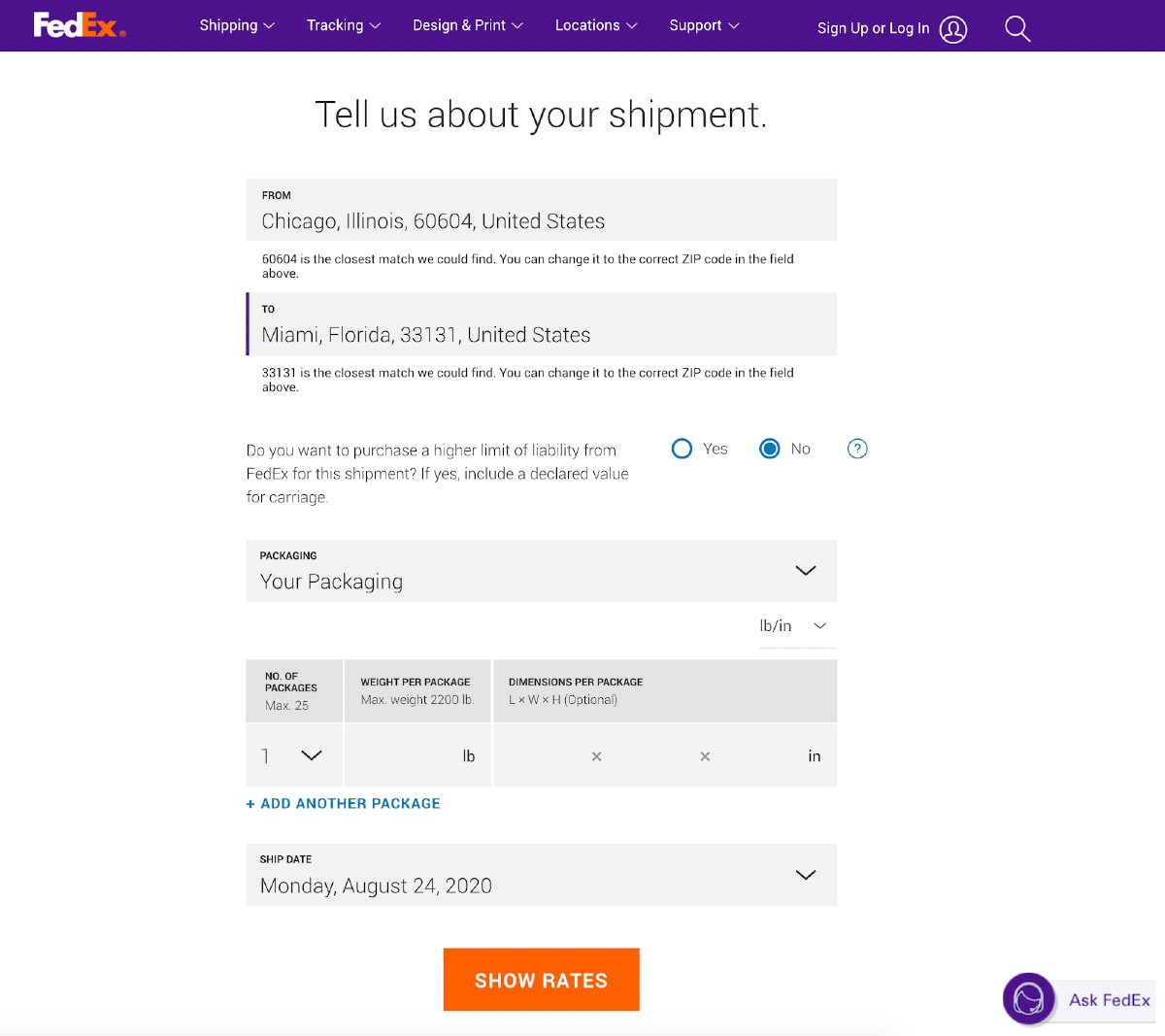Edit the From address field

[541, 210]
